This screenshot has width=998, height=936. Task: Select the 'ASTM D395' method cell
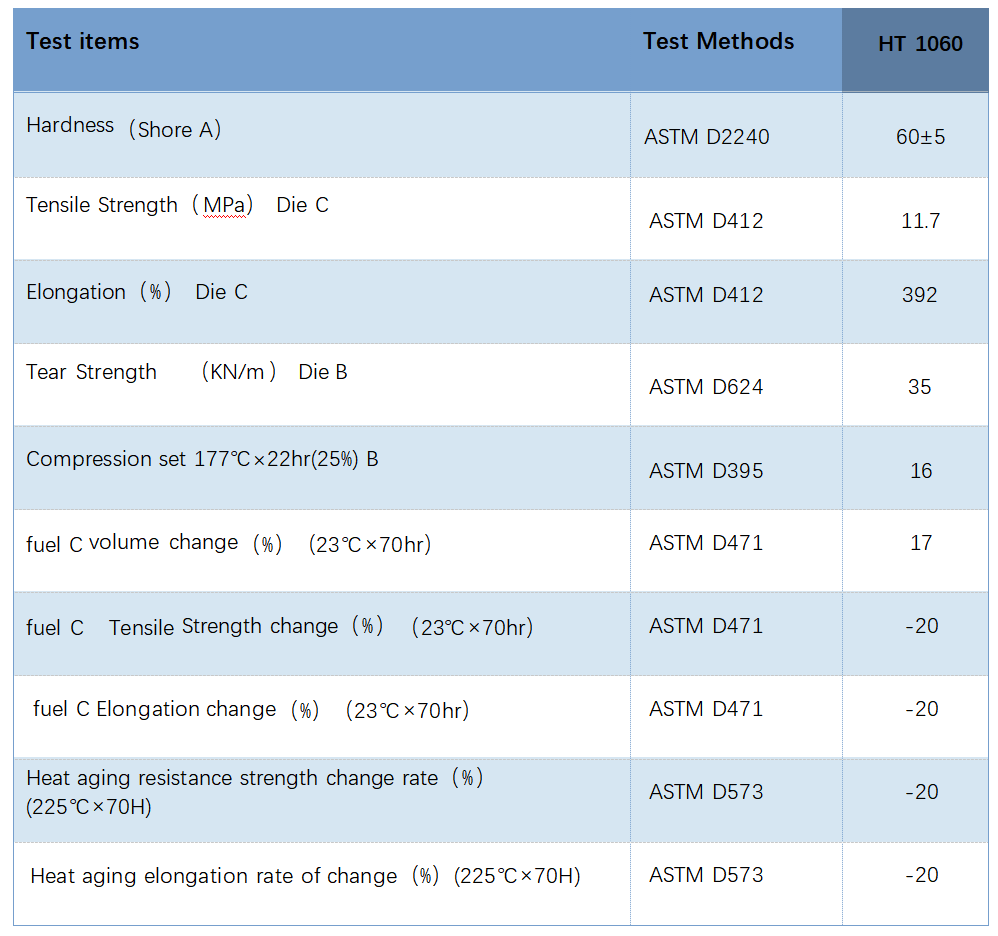pos(706,471)
